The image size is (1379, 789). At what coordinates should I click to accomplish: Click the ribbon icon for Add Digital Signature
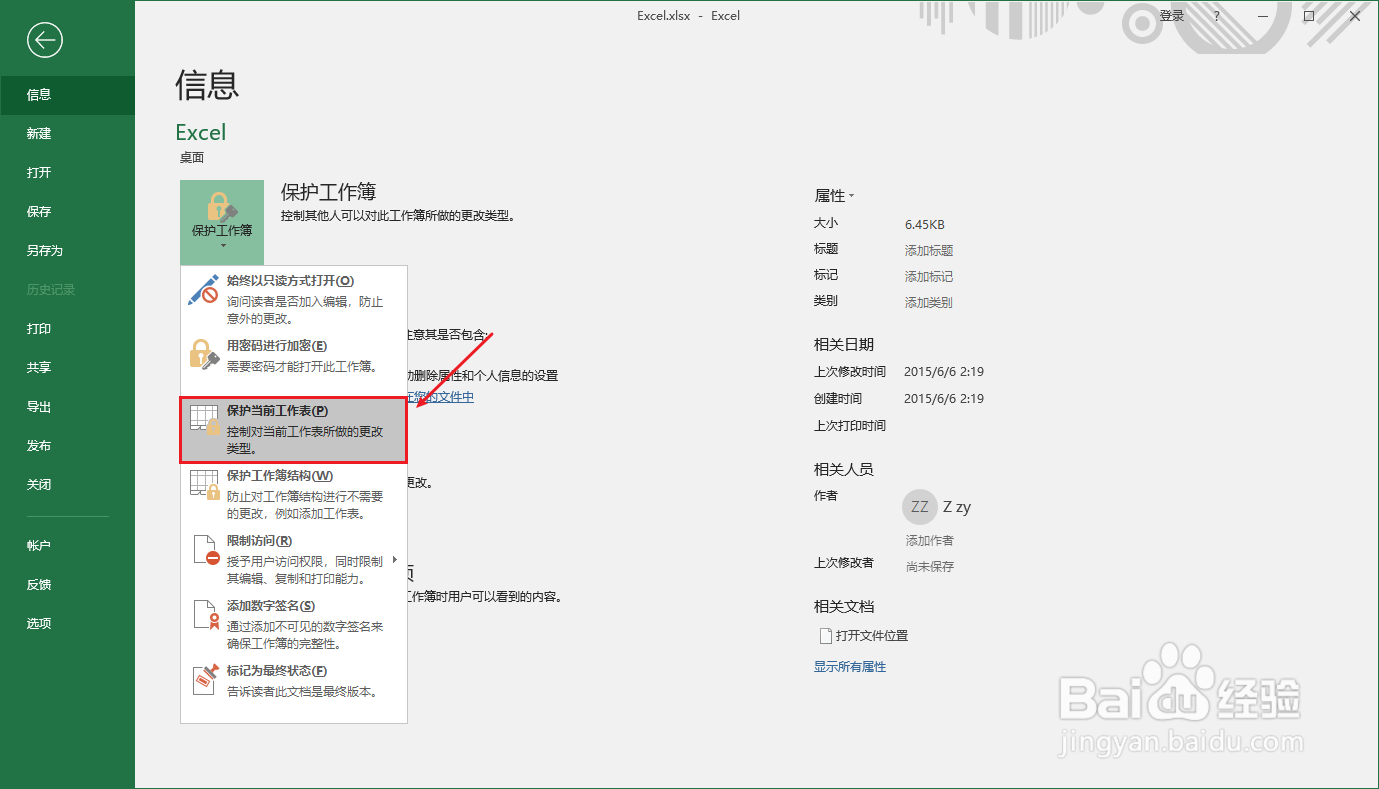(x=204, y=615)
